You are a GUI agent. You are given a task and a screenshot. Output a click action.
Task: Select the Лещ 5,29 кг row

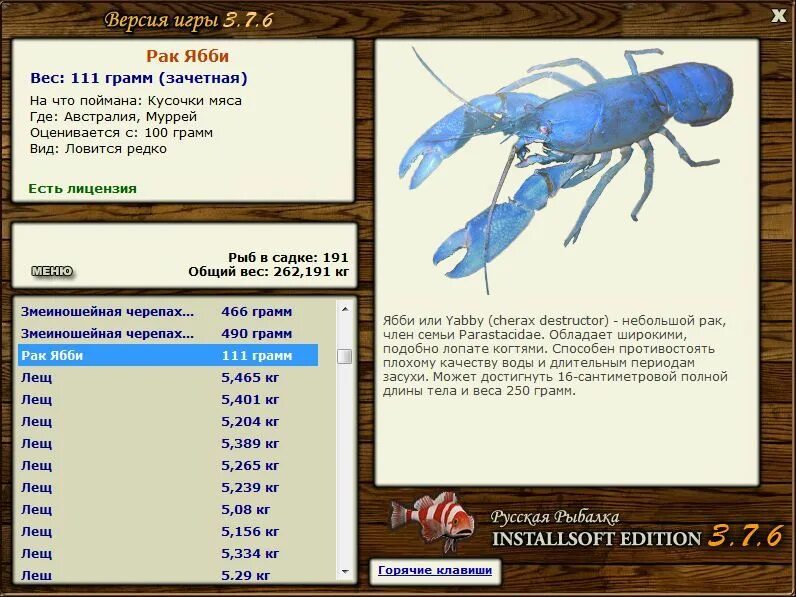(x=168, y=575)
